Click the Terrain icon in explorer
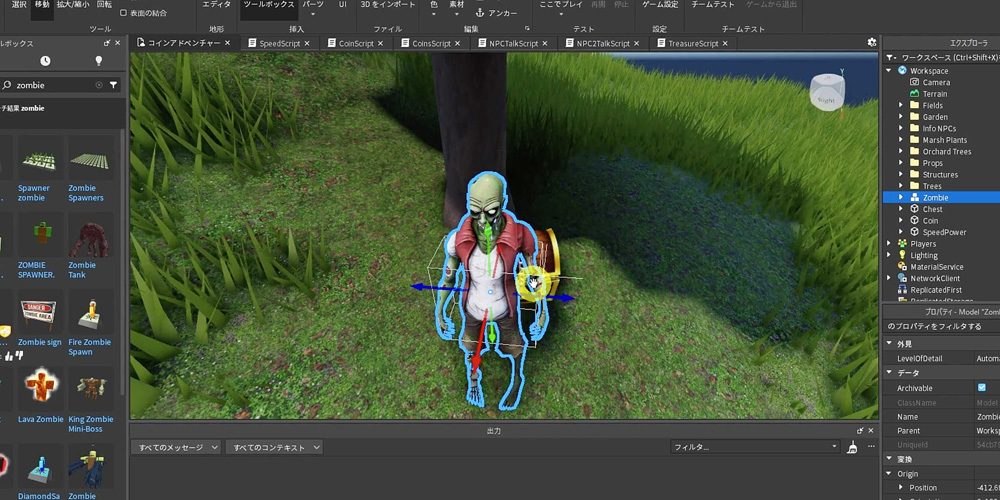 click(x=915, y=94)
